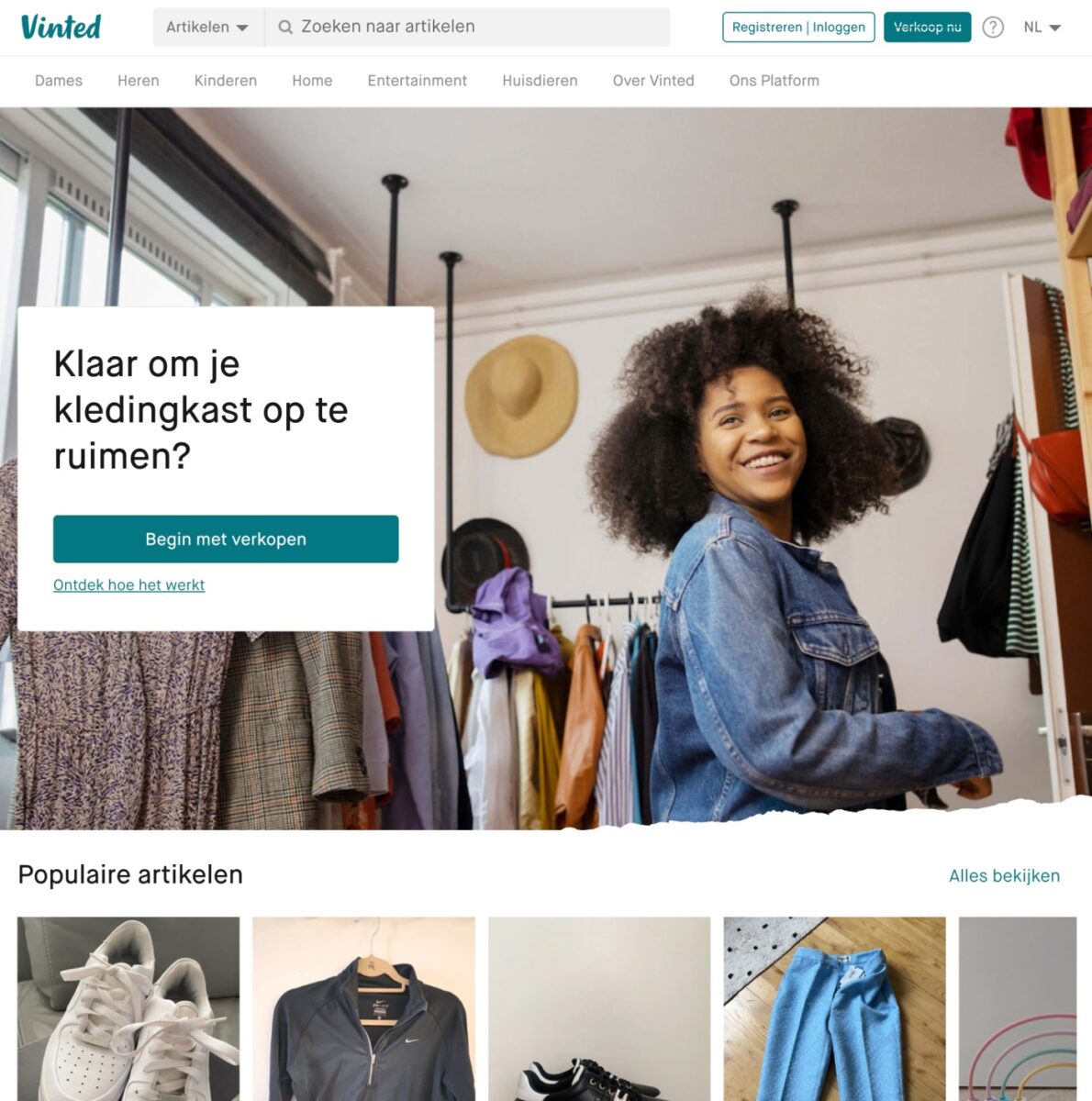Viewport: 1092px width, 1101px height.
Task: Click the Verkoop nu button
Action: pos(928,28)
